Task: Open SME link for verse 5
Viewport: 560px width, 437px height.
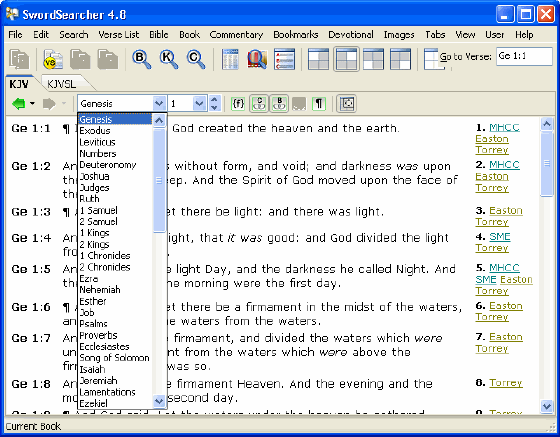Action: click(486, 280)
